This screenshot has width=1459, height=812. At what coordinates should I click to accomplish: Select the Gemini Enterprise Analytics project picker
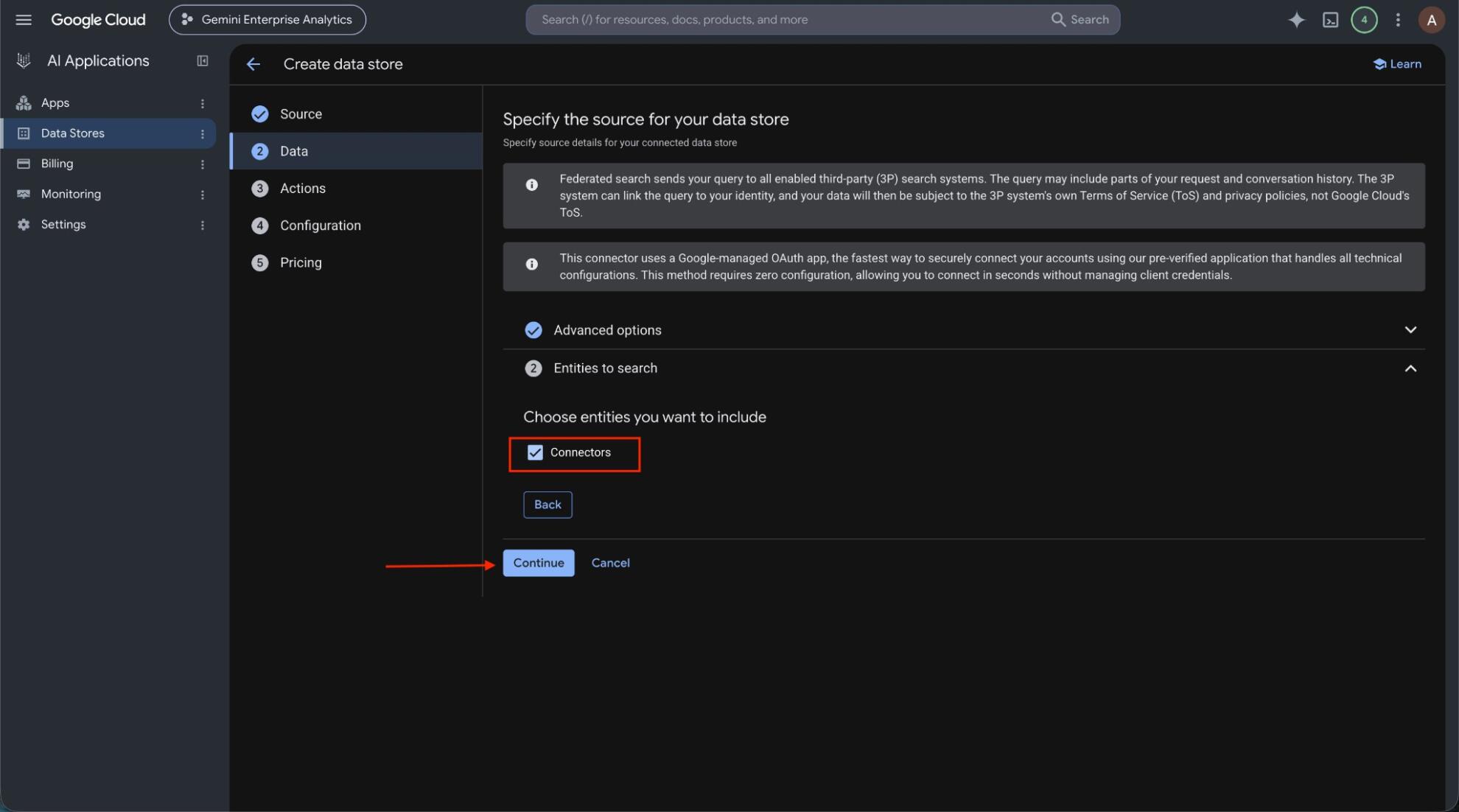pyautogui.click(x=267, y=20)
